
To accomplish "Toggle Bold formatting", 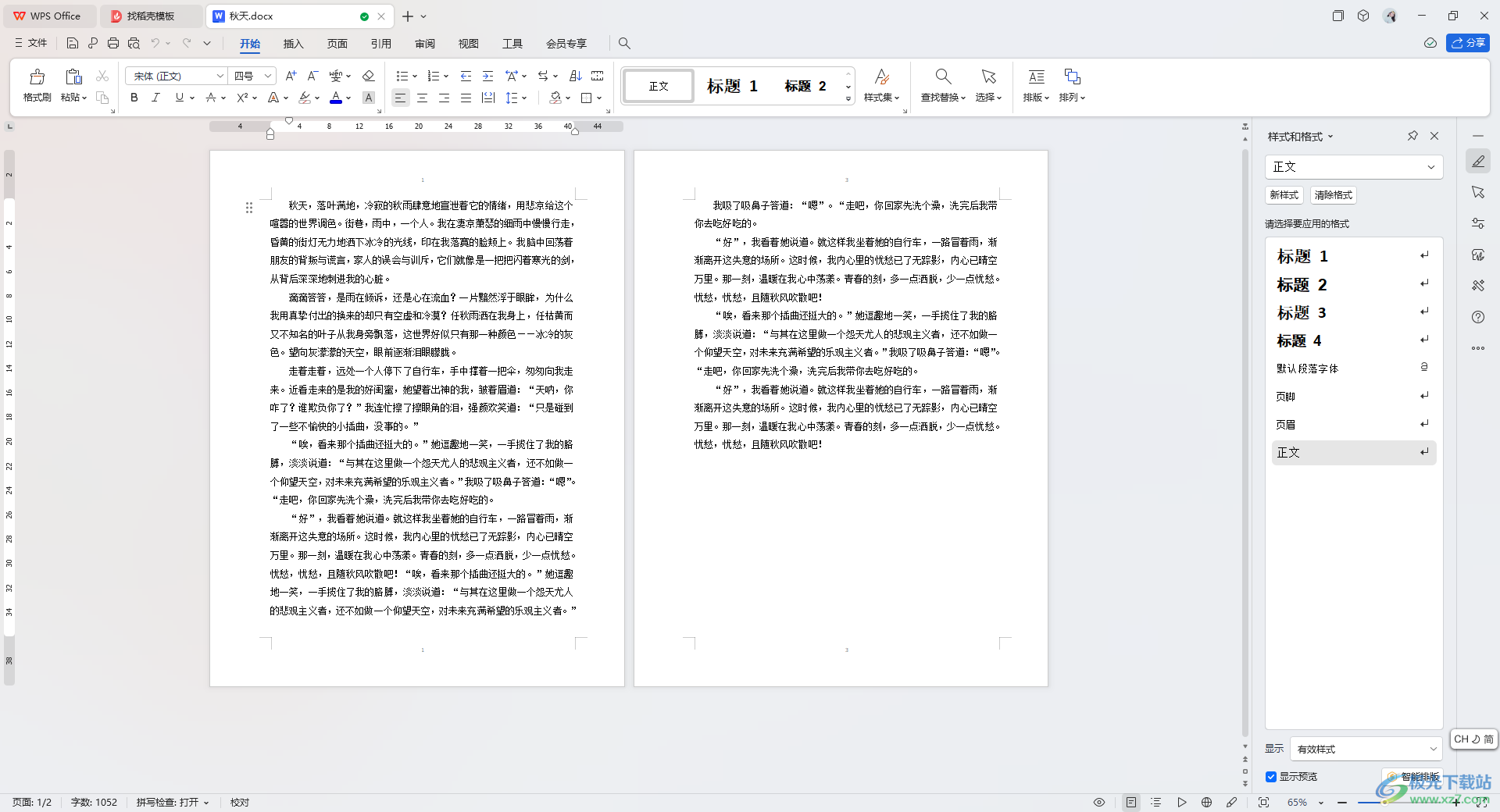I will (134, 98).
